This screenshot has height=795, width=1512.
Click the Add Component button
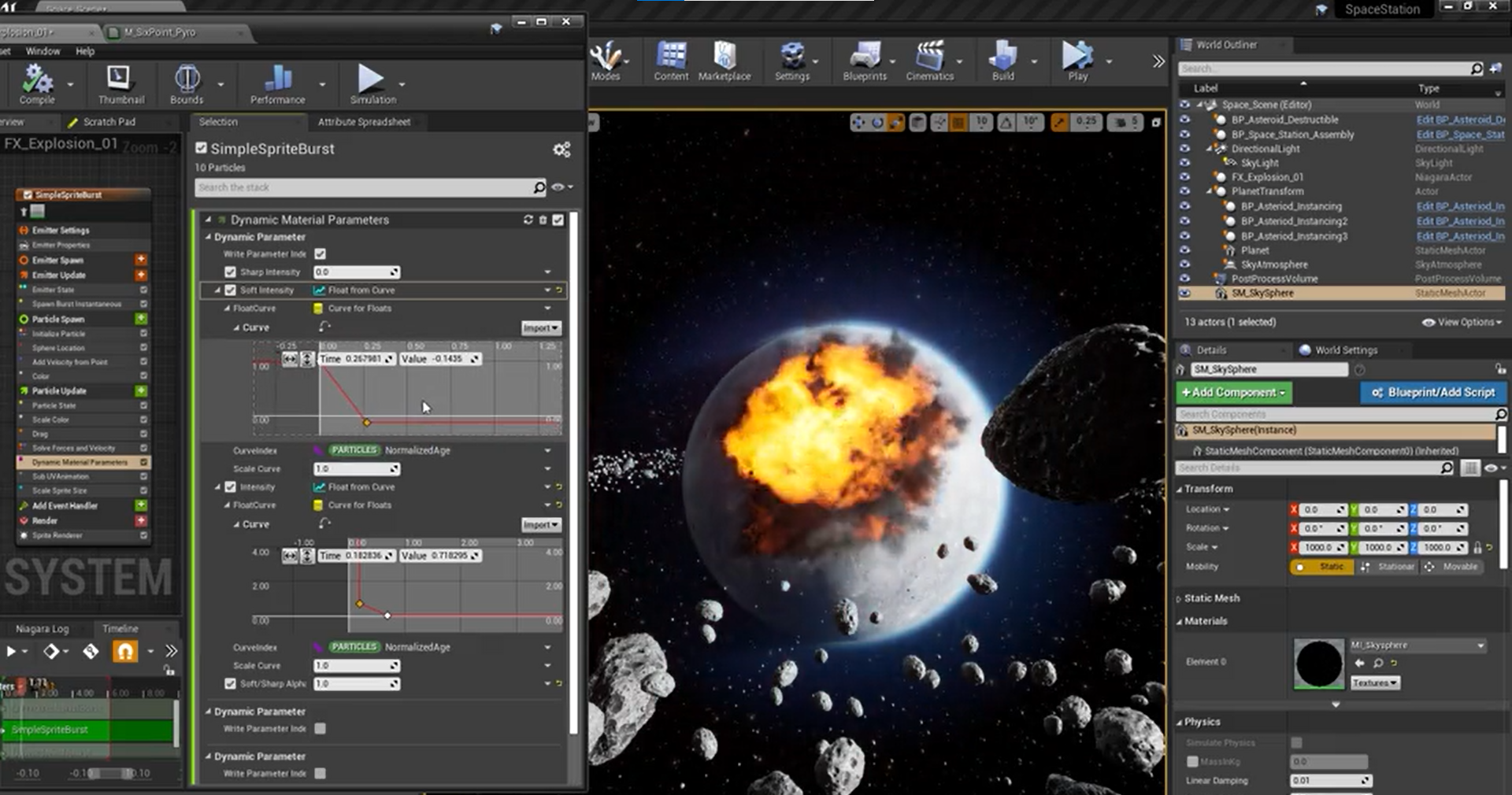click(1233, 393)
